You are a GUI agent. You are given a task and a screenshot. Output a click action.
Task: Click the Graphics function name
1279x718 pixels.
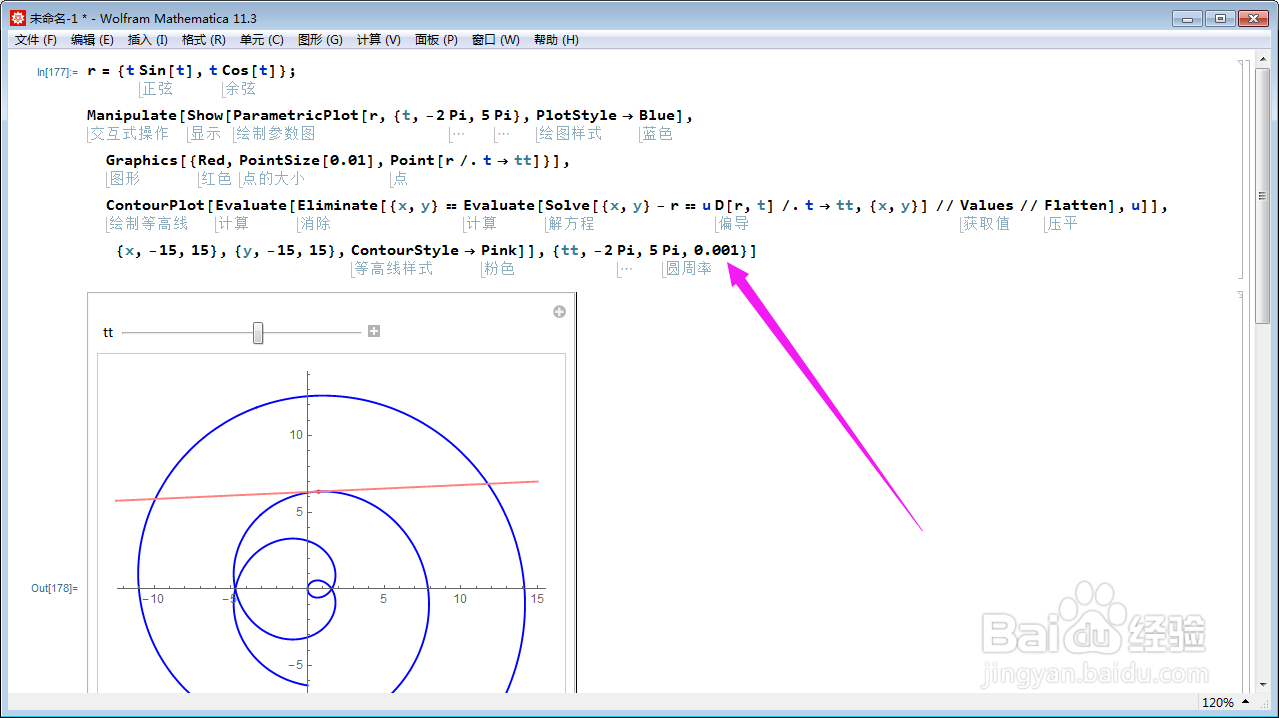tap(142, 160)
